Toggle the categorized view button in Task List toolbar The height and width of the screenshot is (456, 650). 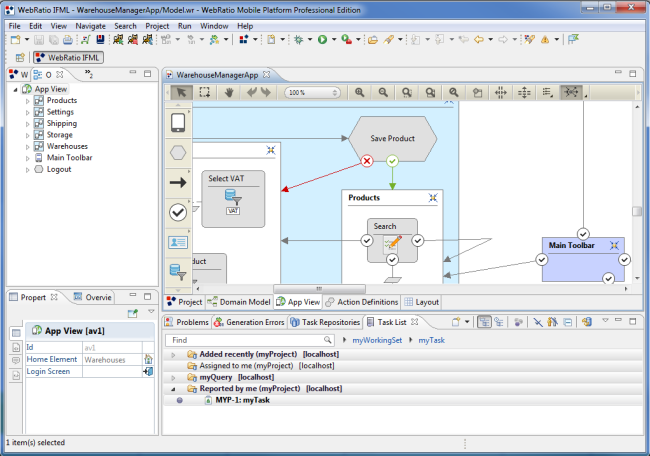[x=484, y=322]
